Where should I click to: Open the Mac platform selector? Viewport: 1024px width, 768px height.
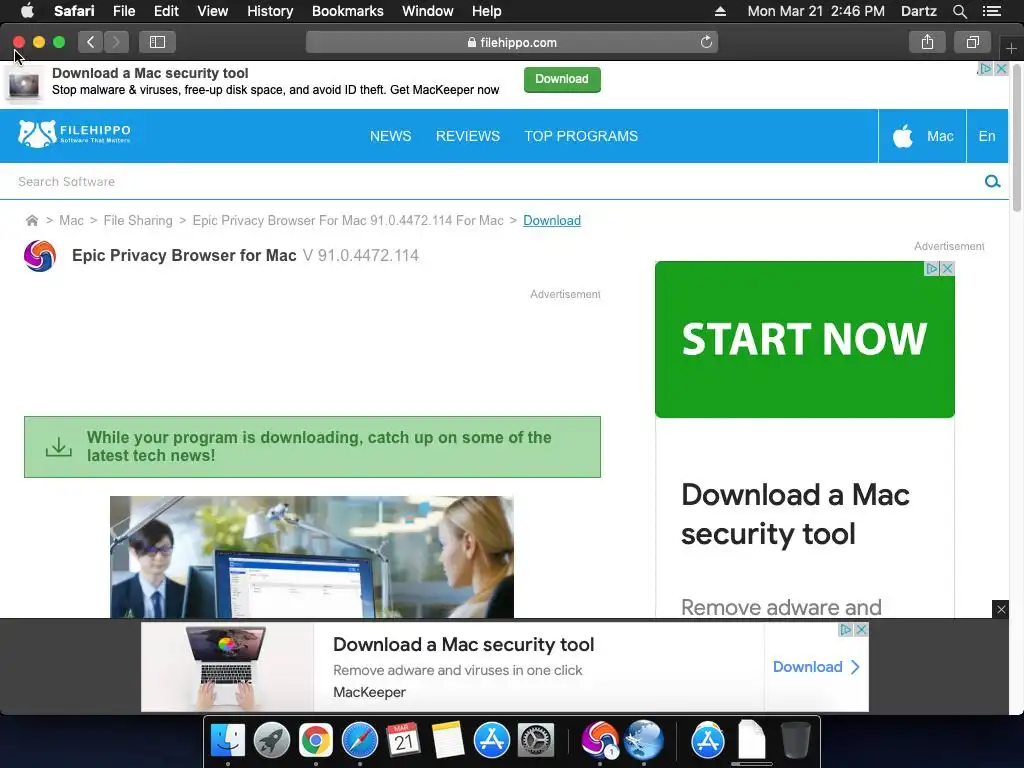[922, 136]
